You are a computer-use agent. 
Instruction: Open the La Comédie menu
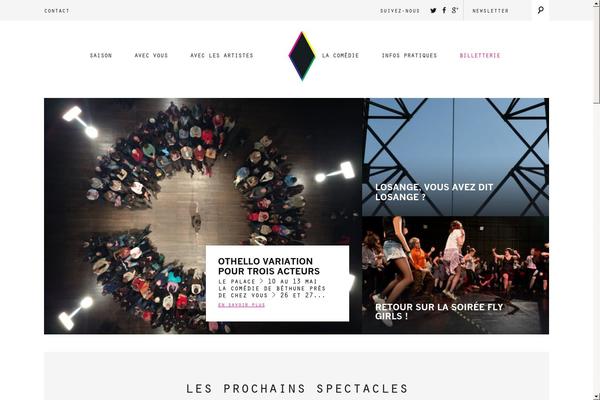coord(340,56)
